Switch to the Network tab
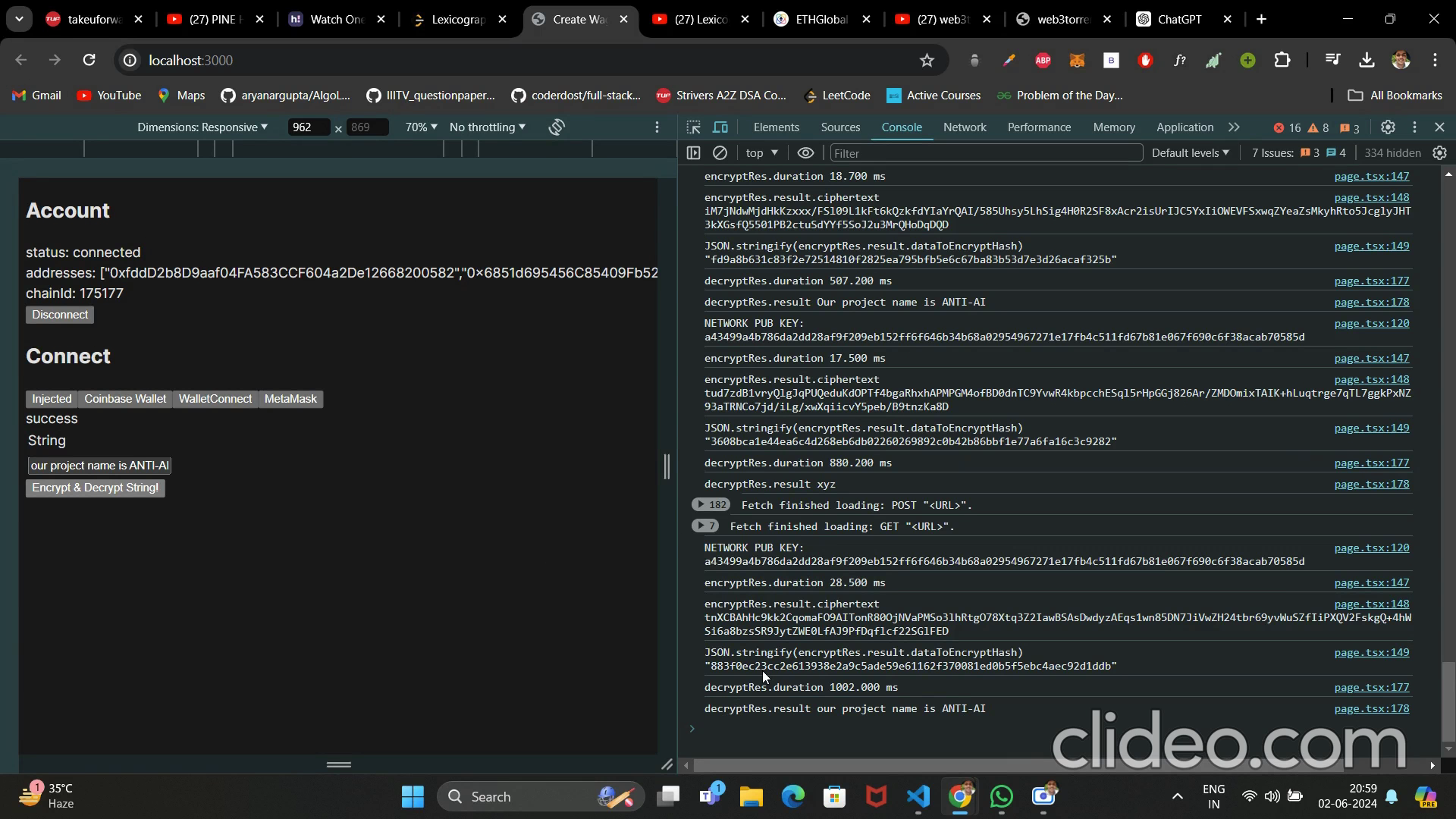1456x819 pixels. 965,127
